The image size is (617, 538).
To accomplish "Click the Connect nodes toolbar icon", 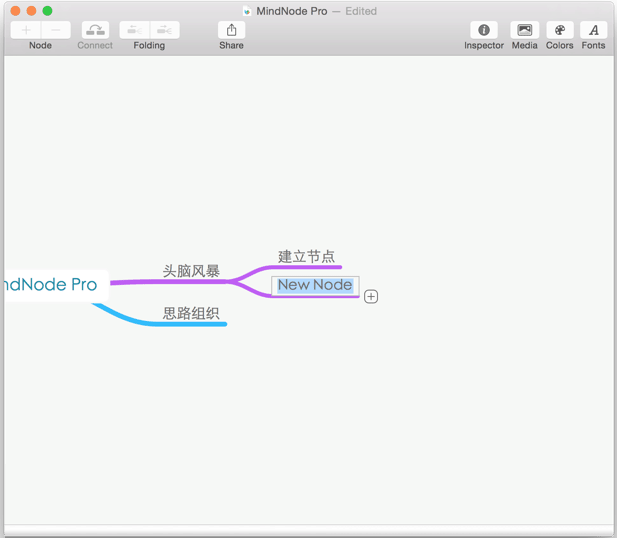I will tap(95, 30).
